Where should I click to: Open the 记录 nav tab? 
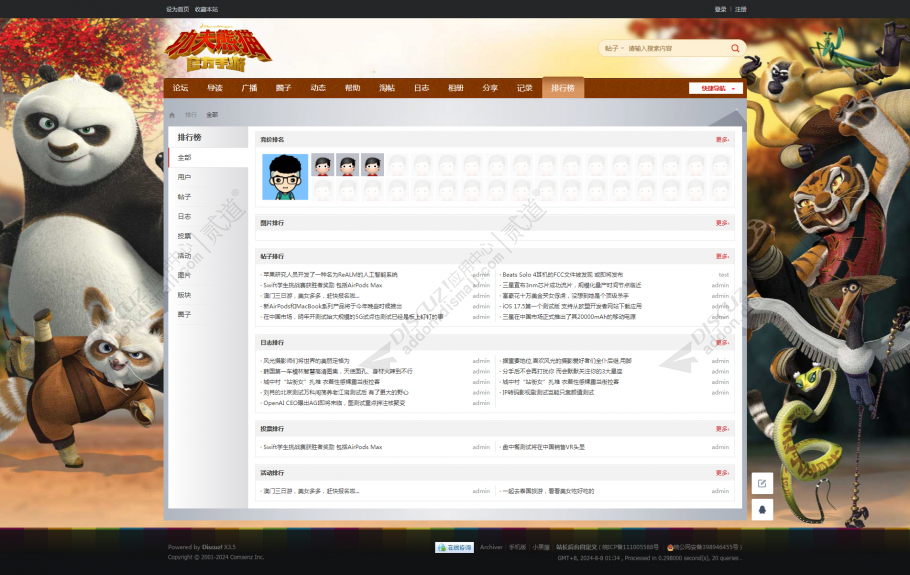tap(525, 88)
